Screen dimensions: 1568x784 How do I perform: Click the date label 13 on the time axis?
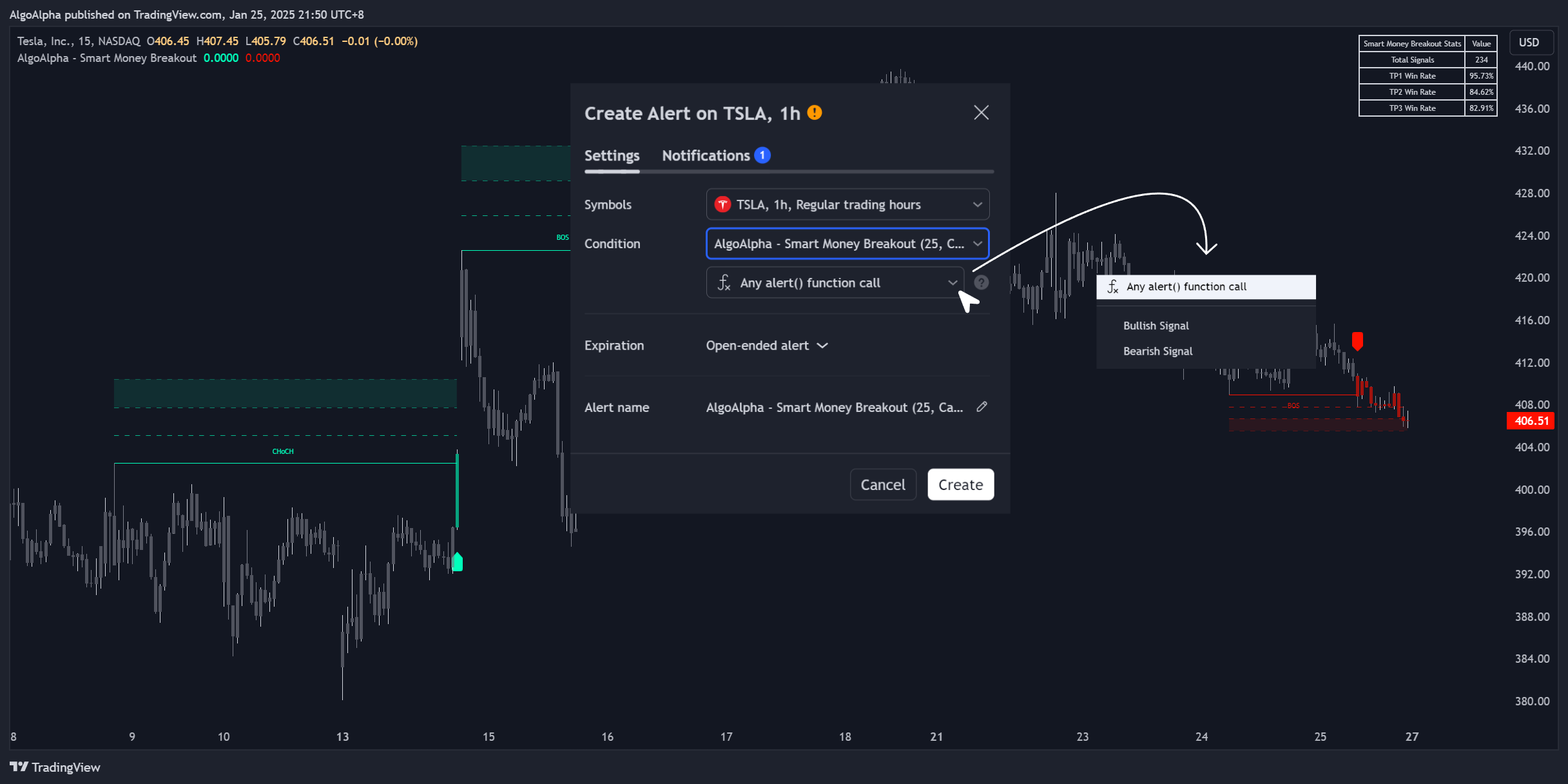[x=342, y=736]
